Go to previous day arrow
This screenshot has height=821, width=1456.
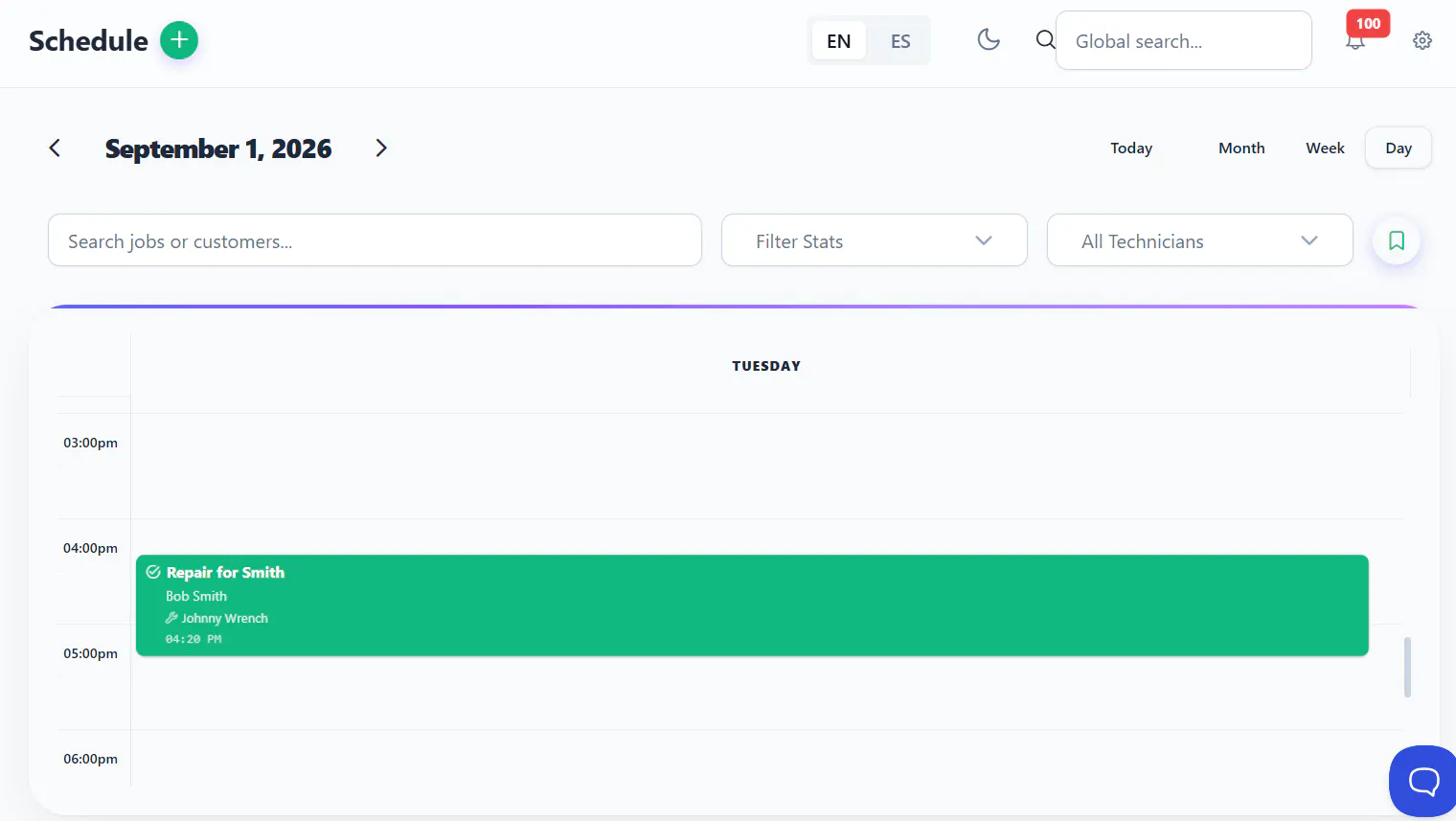[55, 148]
